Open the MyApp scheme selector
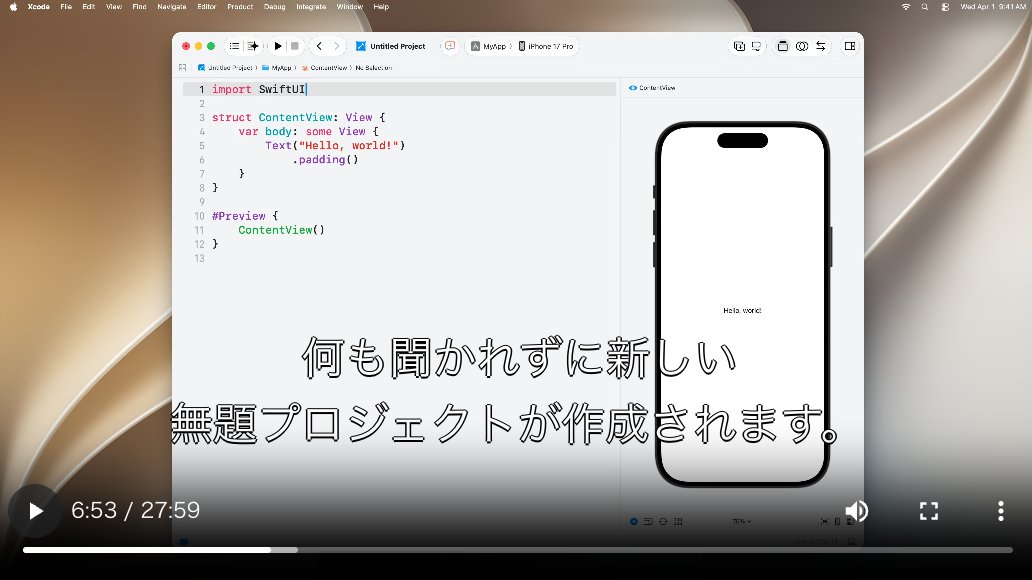1032x580 pixels. [x=489, y=46]
